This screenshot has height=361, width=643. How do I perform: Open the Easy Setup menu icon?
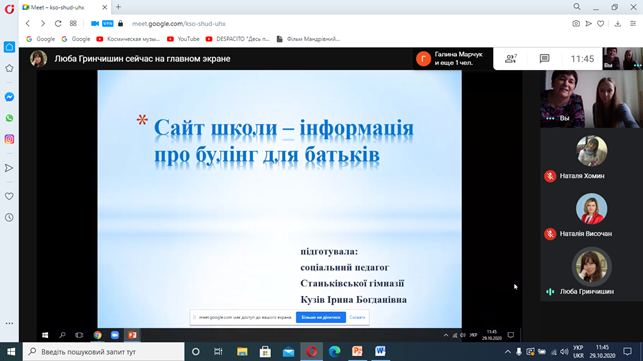(633, 23)
